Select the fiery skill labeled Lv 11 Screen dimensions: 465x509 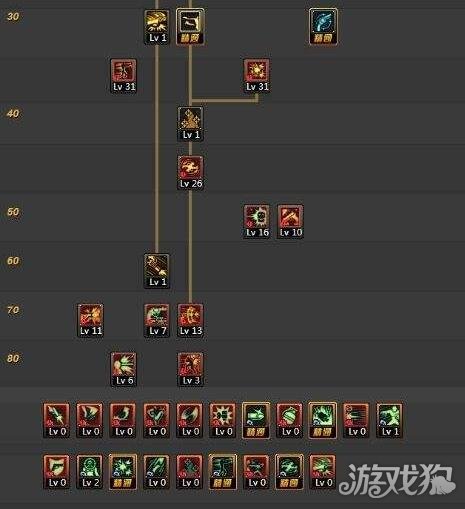tap(90, 320)
